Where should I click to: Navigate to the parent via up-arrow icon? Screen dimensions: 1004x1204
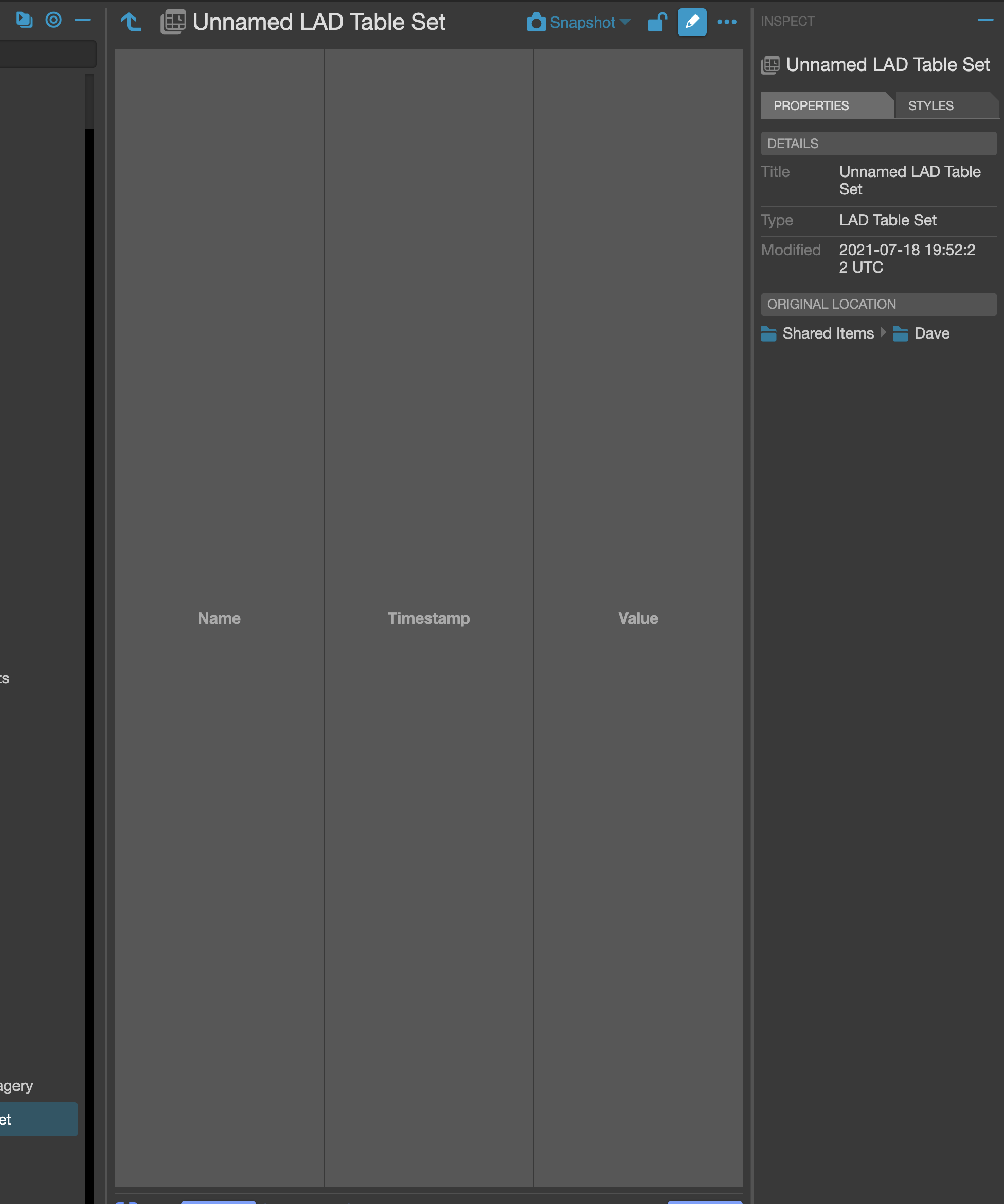coord(131,22)
